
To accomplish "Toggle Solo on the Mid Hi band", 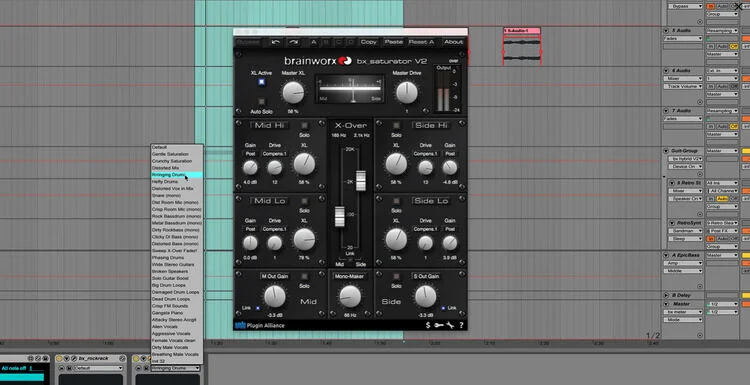I will (x=304, y=125).
